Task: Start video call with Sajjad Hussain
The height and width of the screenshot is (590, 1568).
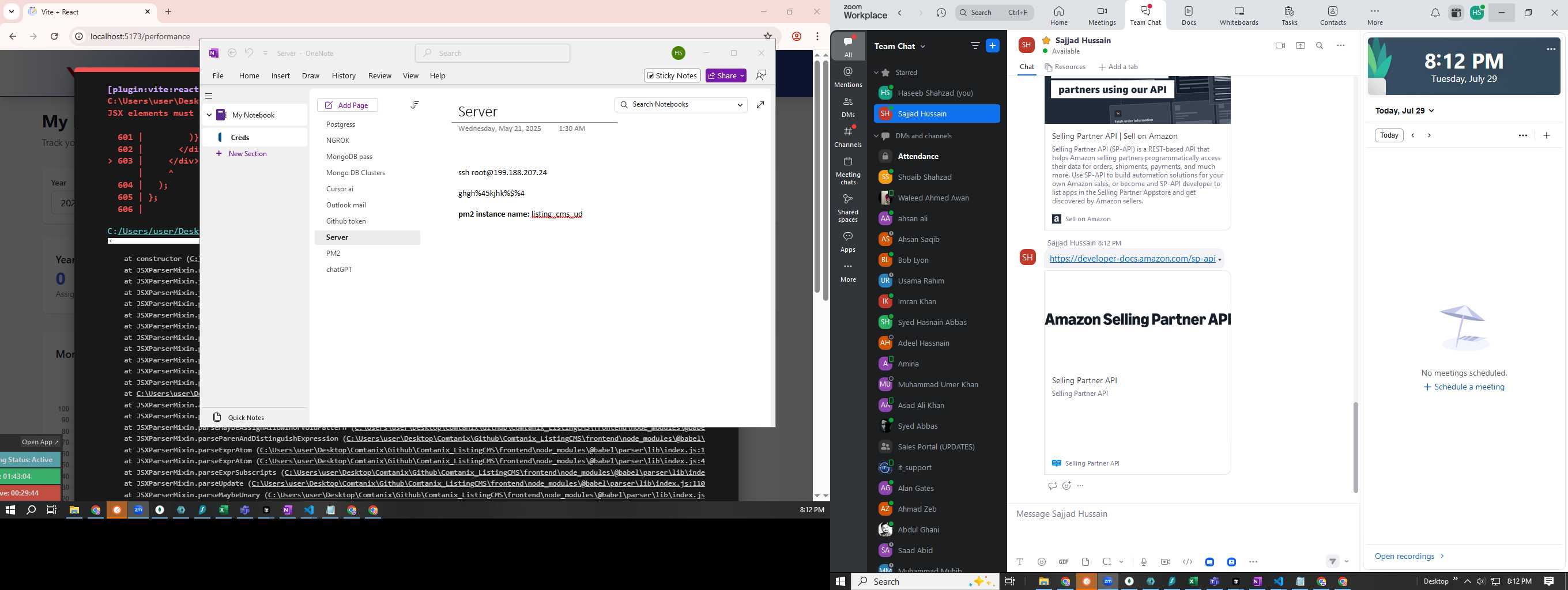Action: [1280, 46]
